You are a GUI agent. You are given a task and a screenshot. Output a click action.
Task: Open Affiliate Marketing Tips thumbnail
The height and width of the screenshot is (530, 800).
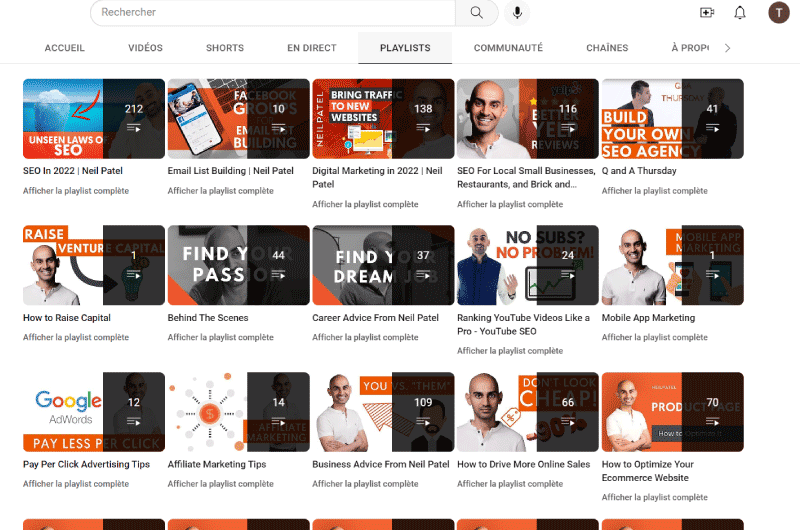(x=239, y=412)
